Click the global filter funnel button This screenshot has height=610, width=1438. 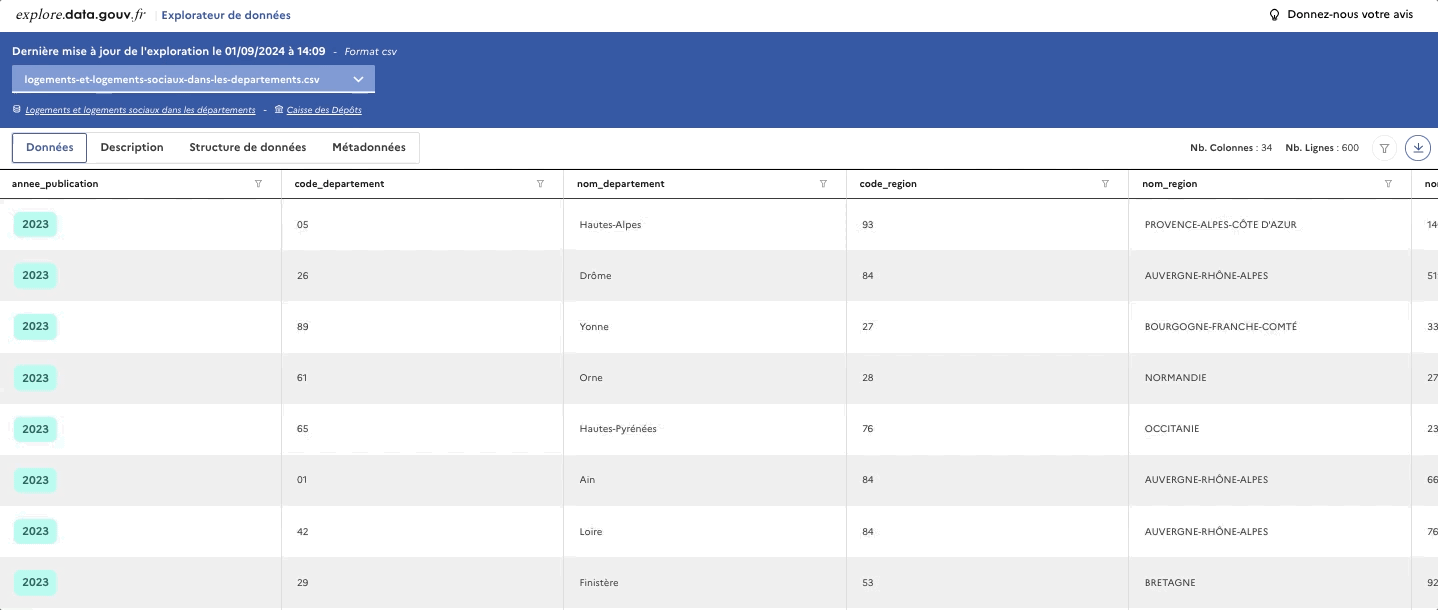[x=1384, y=148]
